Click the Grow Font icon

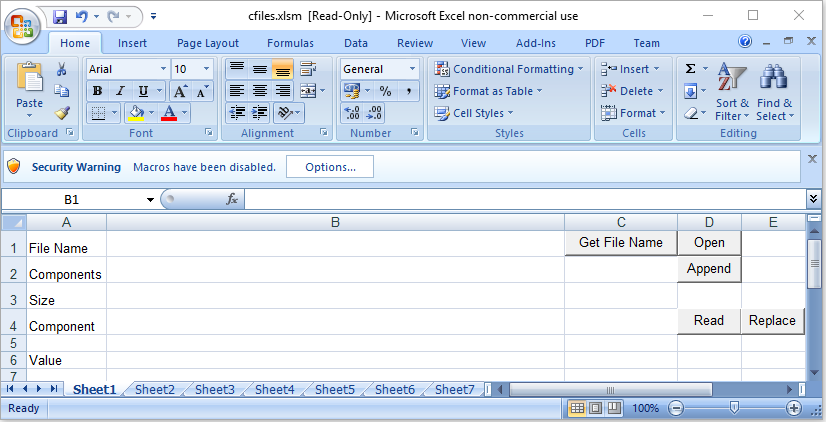(180, 91)
